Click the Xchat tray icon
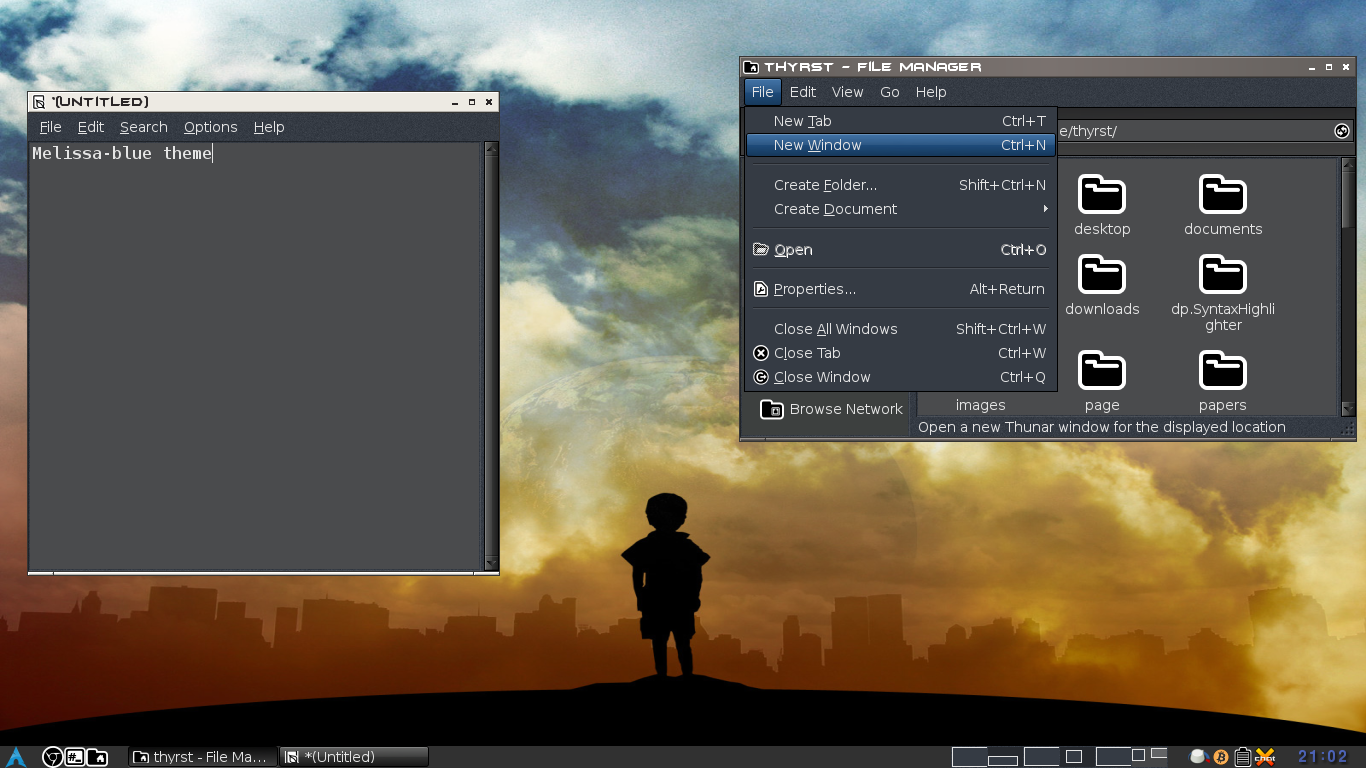The width and height of the screenshot is (1366, 768). click(x=1265, y=757)
